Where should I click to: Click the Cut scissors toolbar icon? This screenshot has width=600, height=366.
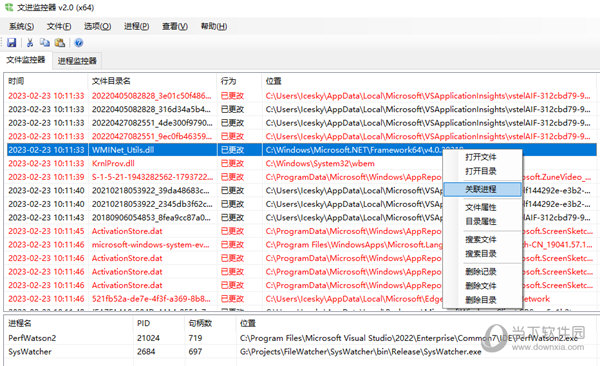(x=30, y=42)
